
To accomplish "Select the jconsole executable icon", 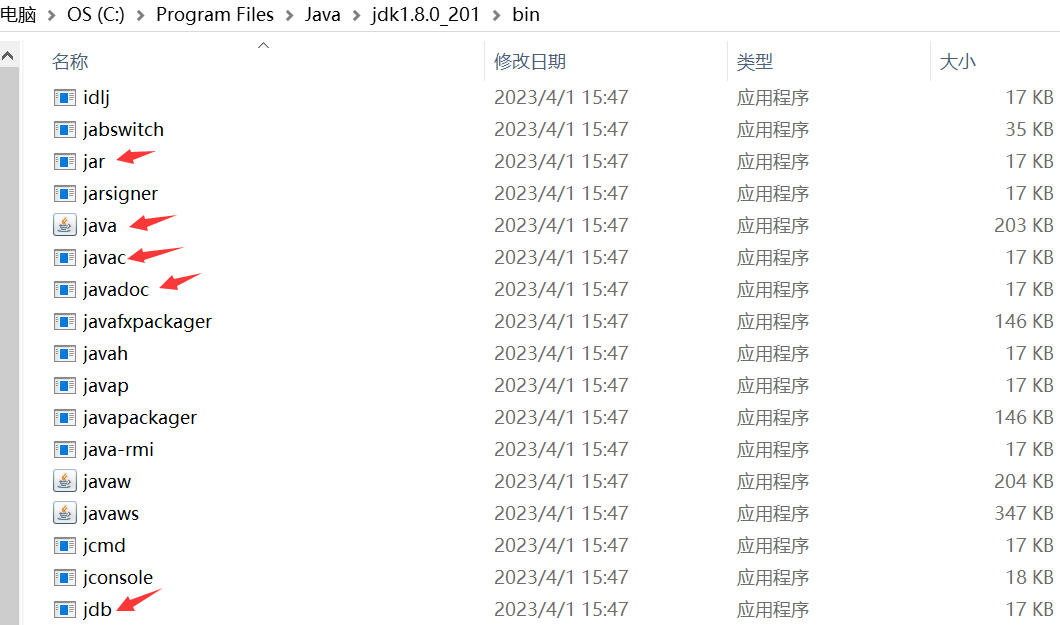I will [64, 578].
